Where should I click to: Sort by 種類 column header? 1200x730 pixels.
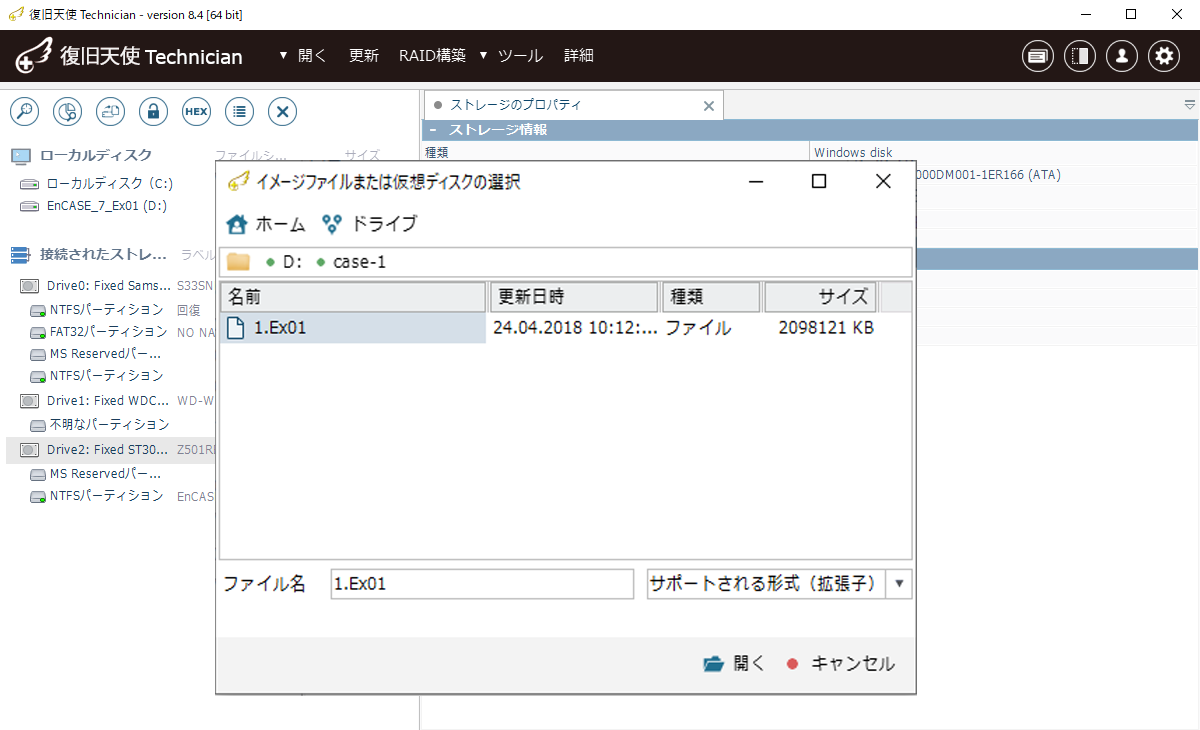(x=711, y=297)
